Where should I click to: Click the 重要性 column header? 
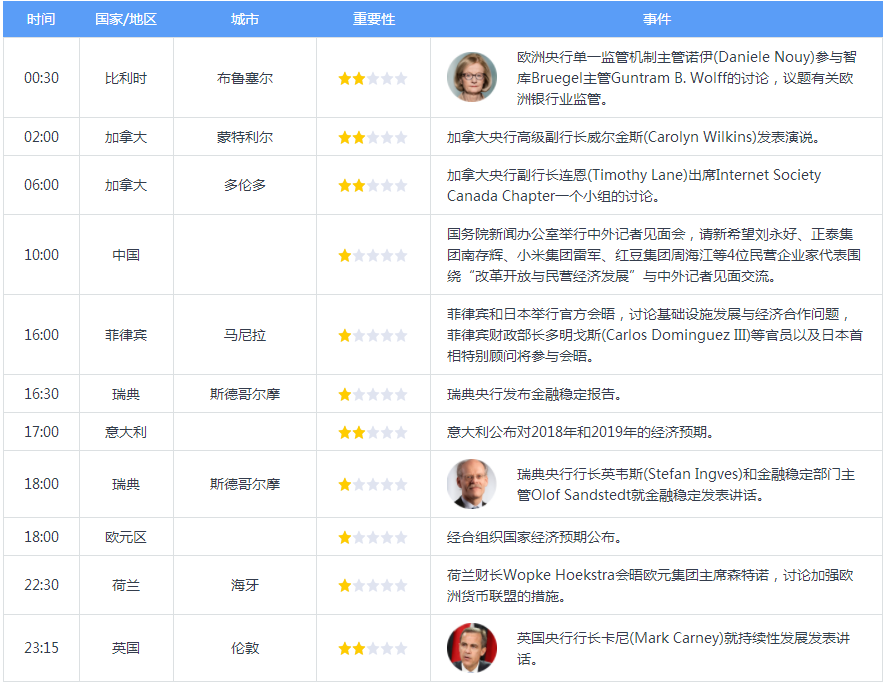pyautogui.click(x=374, y=19)
